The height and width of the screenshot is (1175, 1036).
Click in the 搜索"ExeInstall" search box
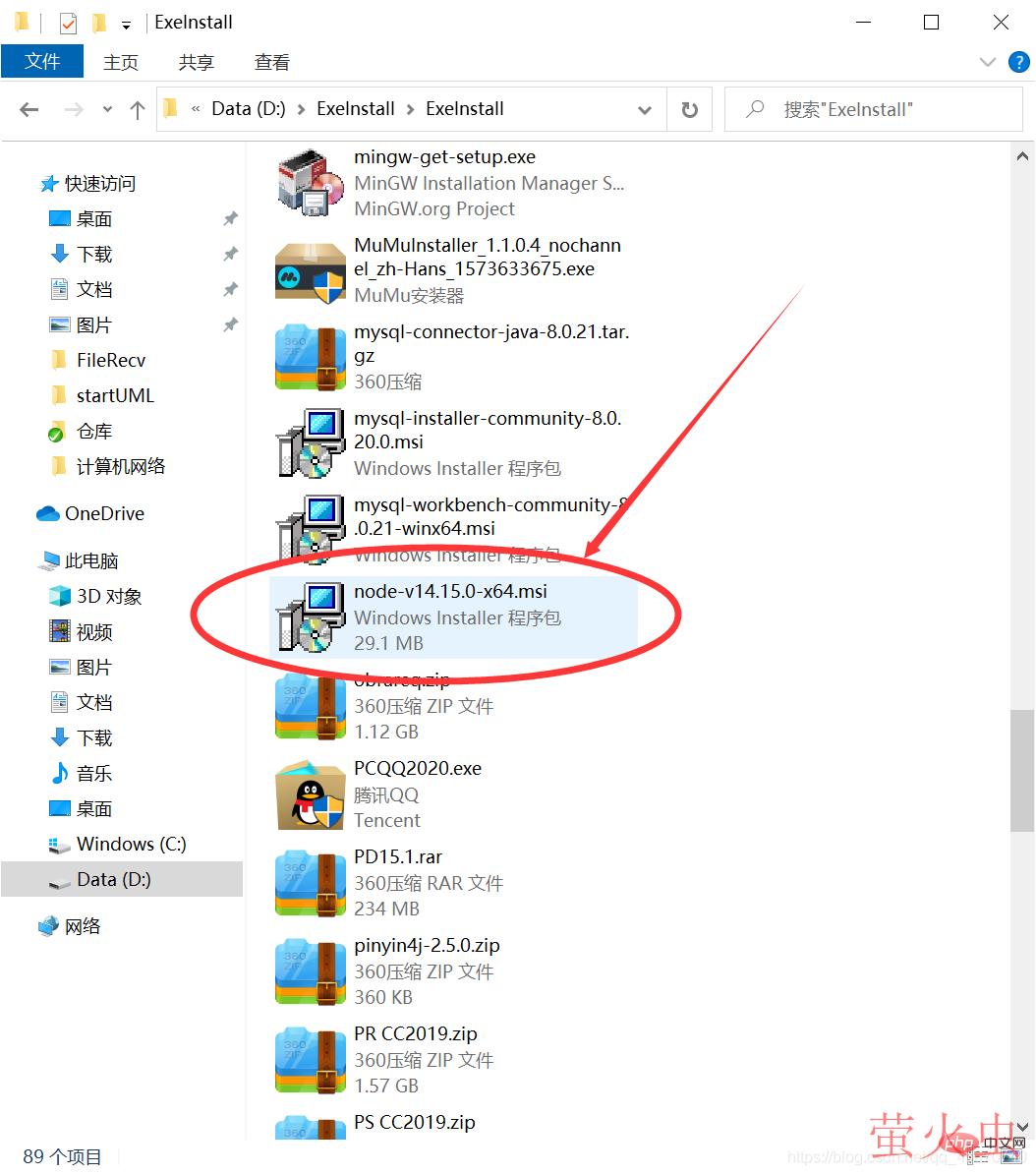874,110
